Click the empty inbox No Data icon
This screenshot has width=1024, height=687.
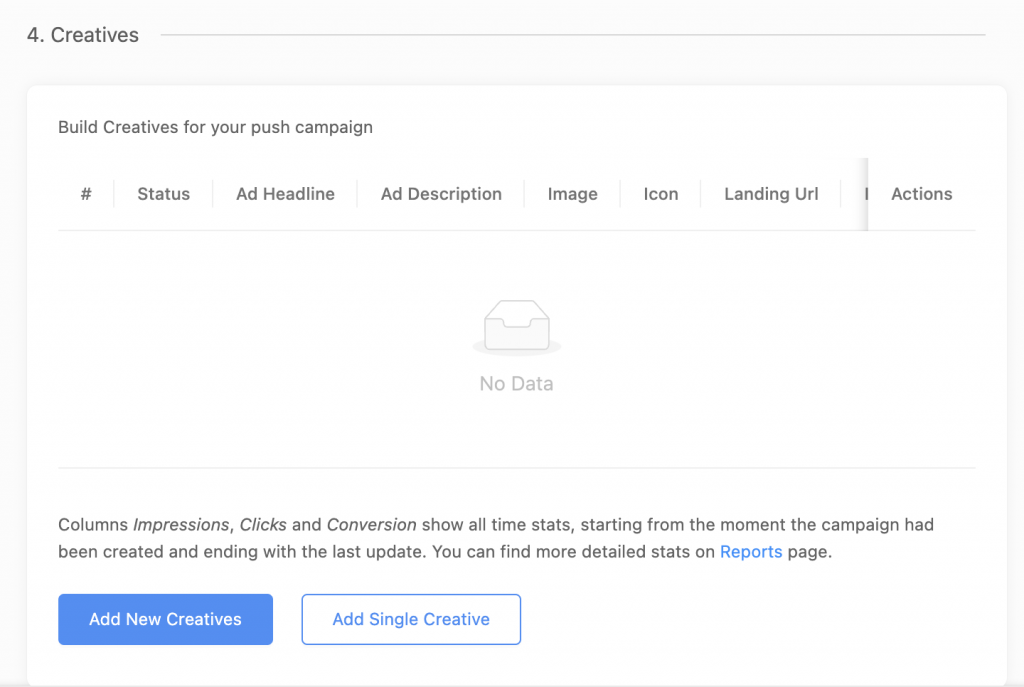point(516,327)
